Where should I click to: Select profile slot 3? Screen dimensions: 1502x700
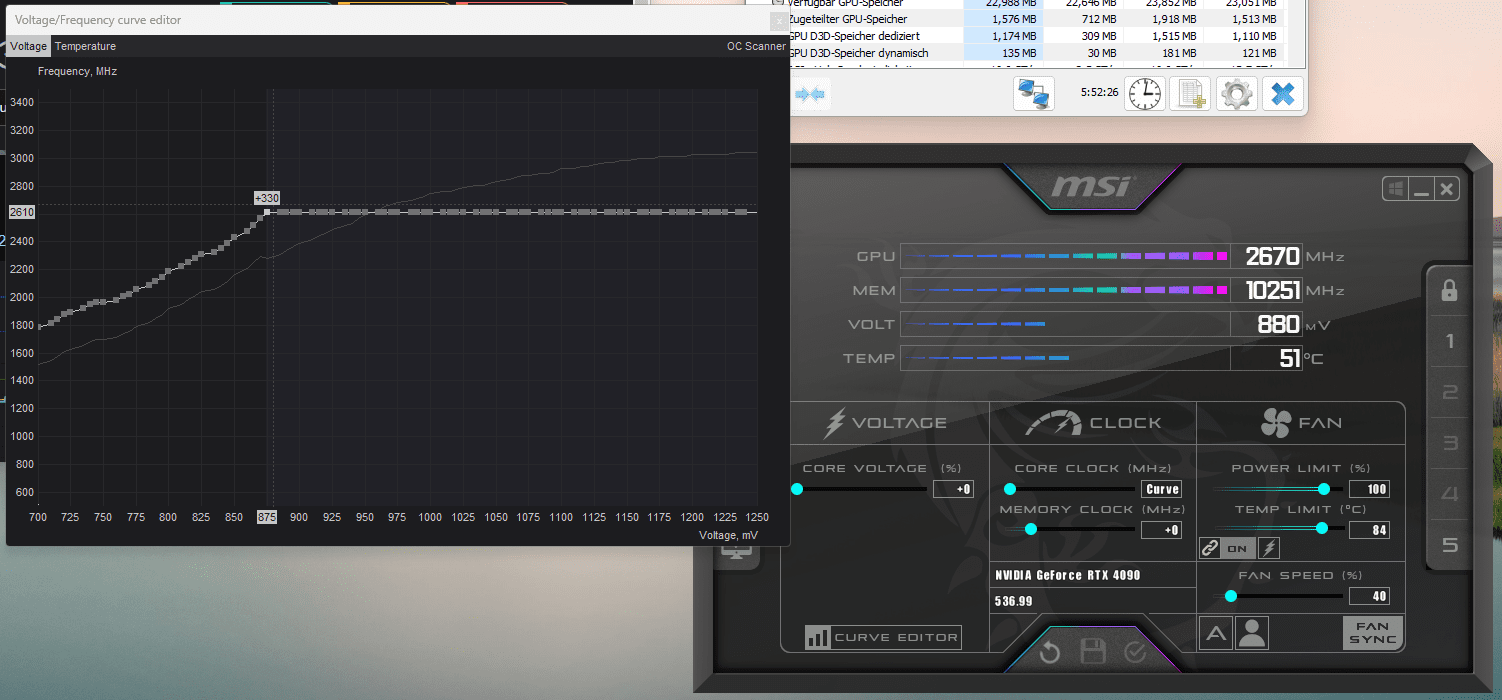tap(1449, 444)
